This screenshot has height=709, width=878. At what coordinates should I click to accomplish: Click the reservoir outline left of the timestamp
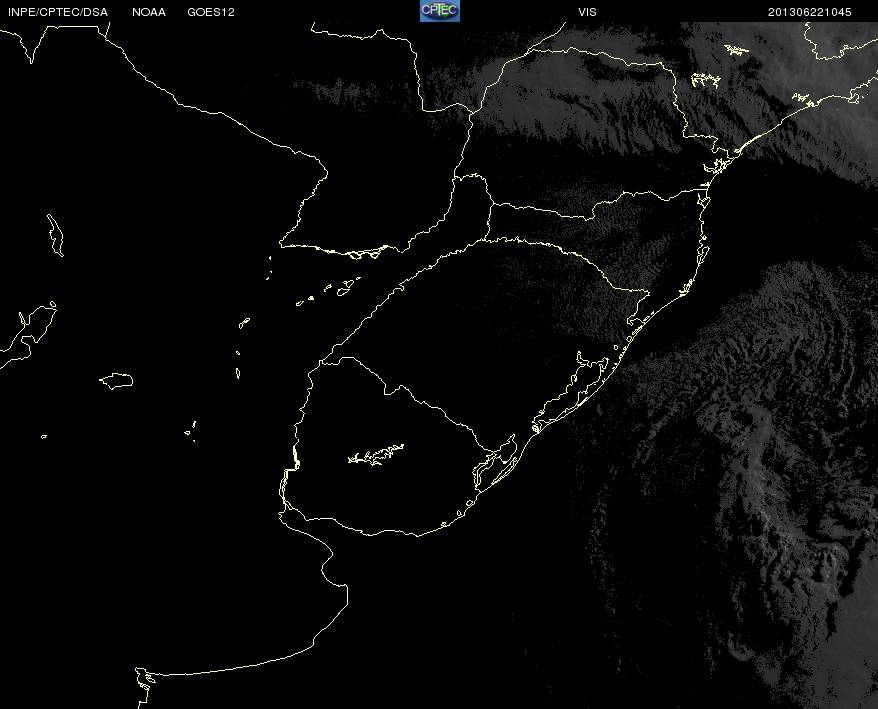(737, 49)
